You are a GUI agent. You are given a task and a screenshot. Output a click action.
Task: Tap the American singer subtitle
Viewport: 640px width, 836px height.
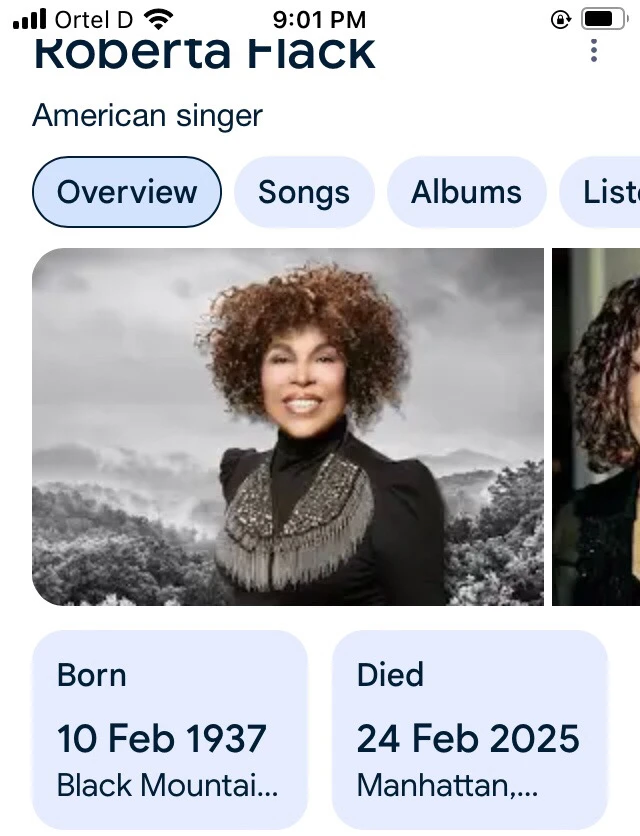[147, 116]
